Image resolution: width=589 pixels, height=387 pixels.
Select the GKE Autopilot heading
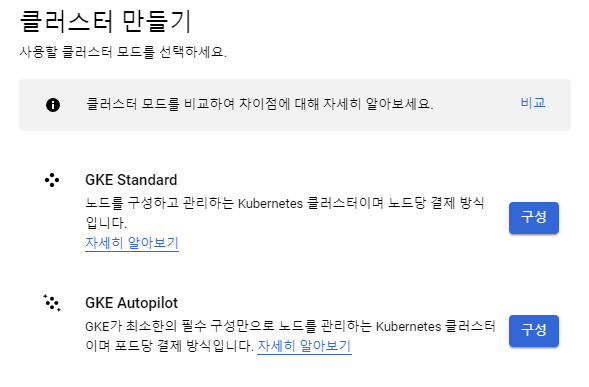tap(131, 303)
